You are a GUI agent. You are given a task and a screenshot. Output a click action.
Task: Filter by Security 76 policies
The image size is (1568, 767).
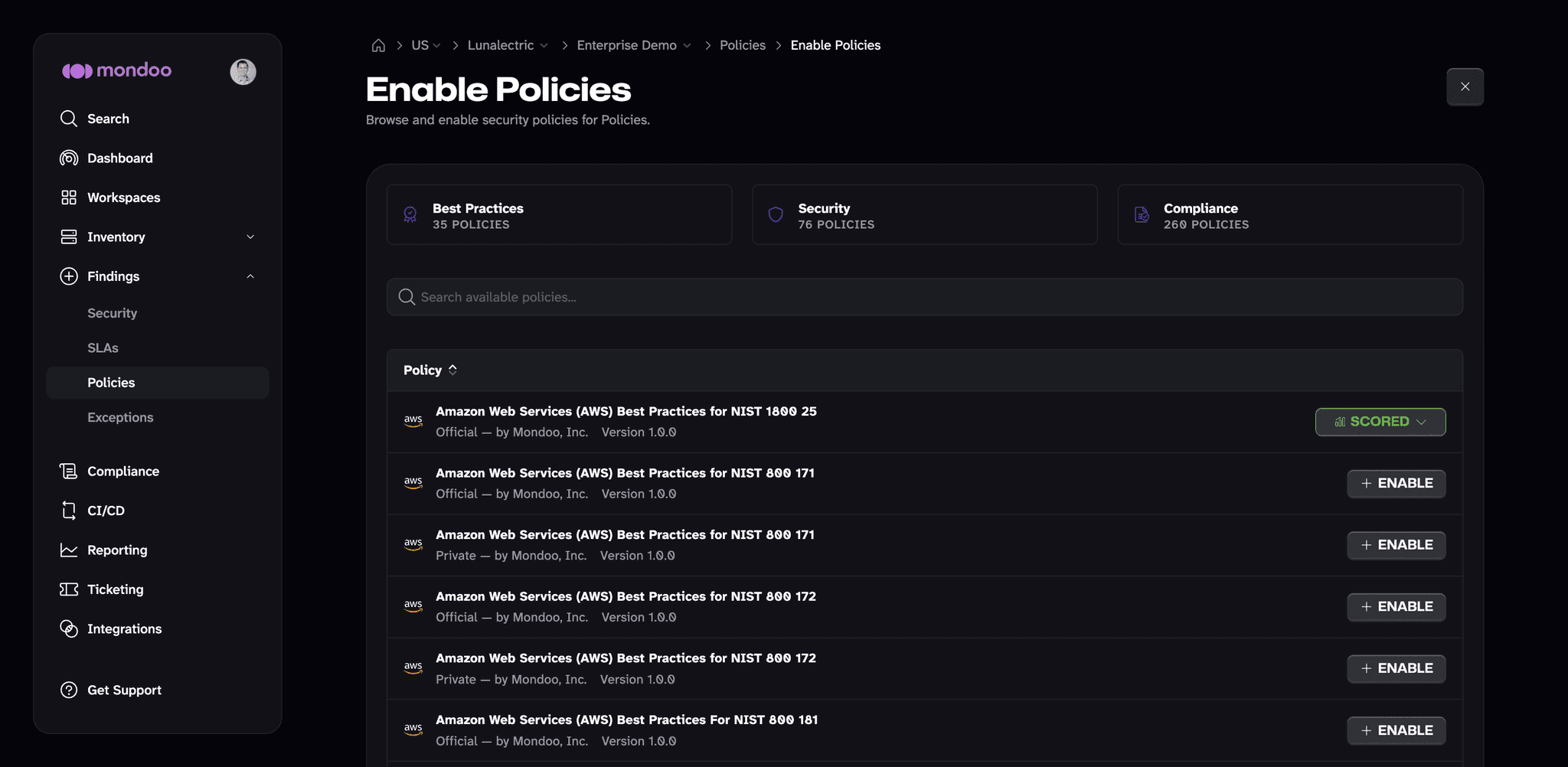pyautogui.click(x=924, y=214)
